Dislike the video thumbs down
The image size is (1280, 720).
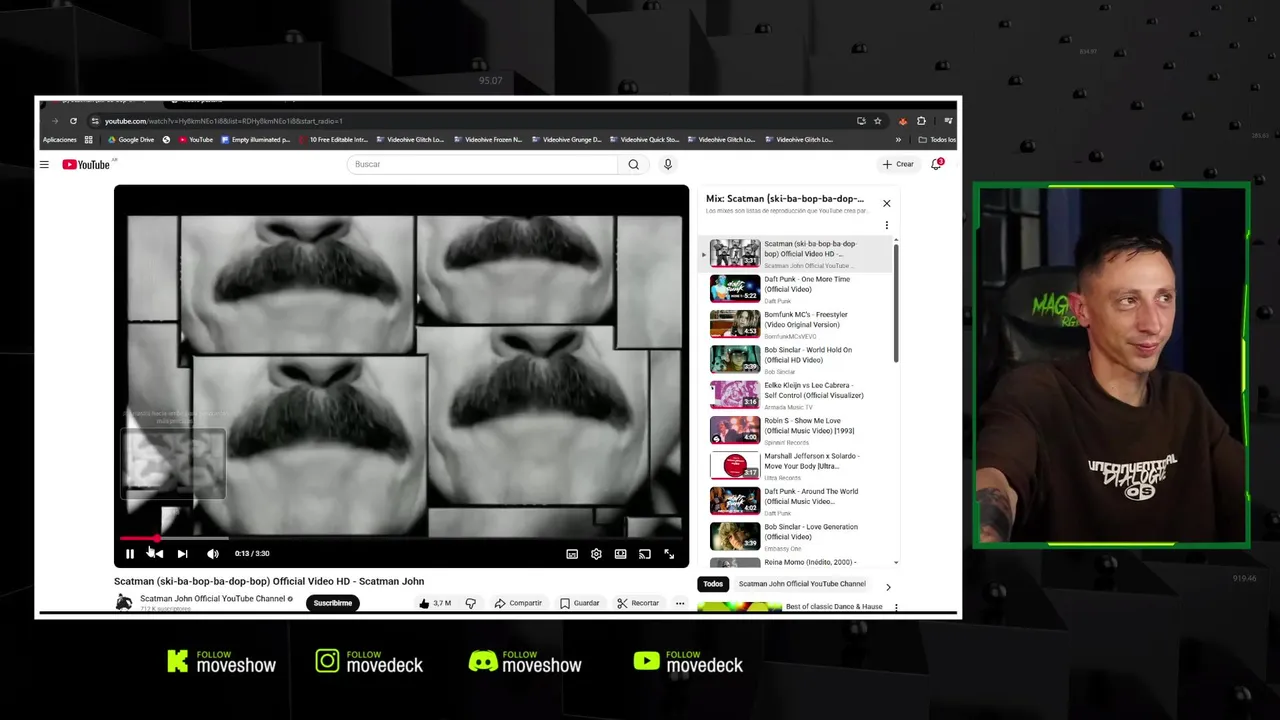coord(471,603)
